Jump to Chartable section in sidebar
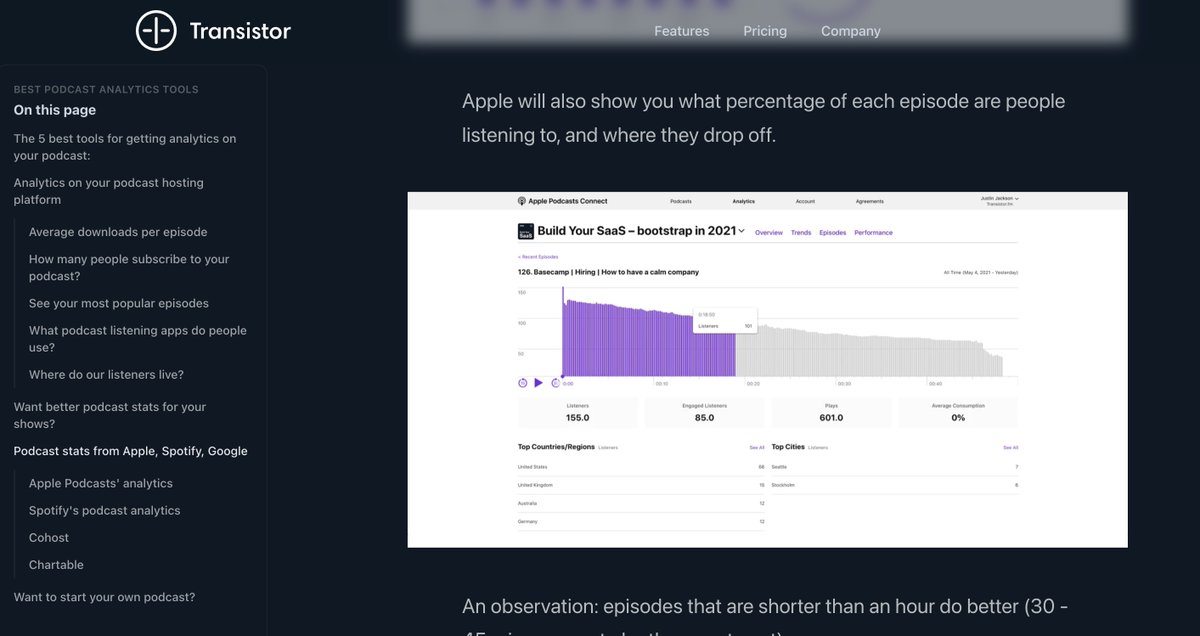The width and height of the screenshot is (1200, 636). click(x=56, y=565)
